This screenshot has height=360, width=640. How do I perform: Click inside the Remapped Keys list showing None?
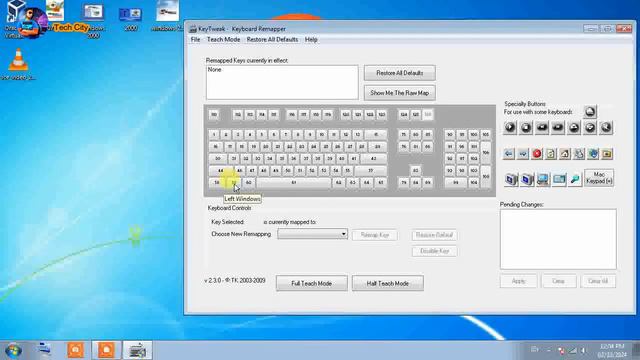coord(282,82)
